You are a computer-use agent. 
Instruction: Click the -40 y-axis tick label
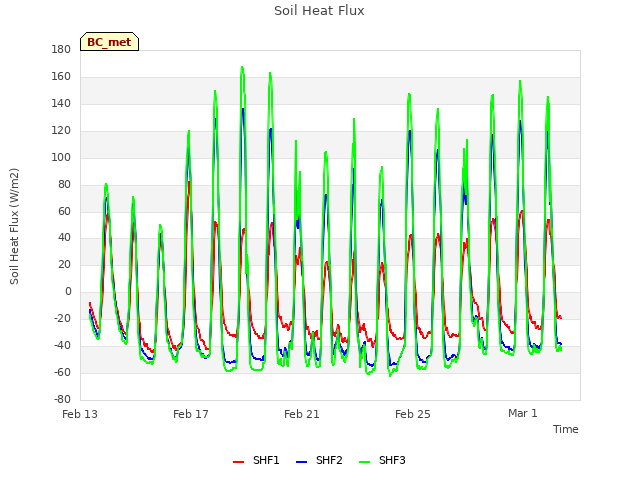tap(62, 345)
